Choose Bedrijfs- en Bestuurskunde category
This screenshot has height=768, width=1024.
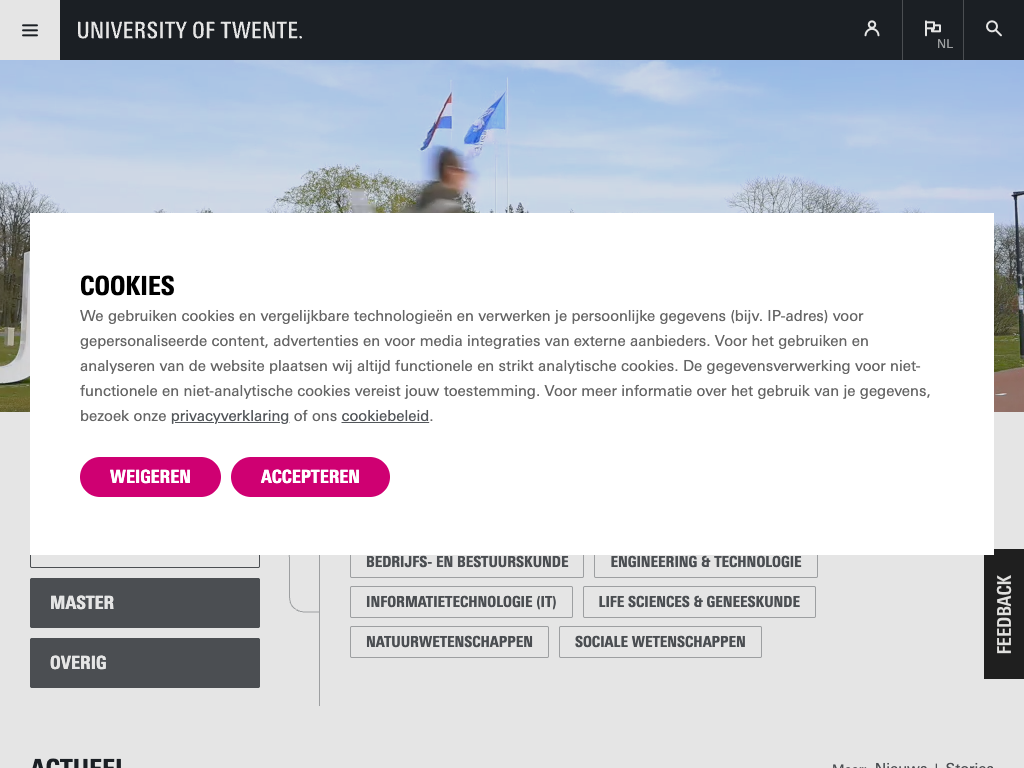467,563
